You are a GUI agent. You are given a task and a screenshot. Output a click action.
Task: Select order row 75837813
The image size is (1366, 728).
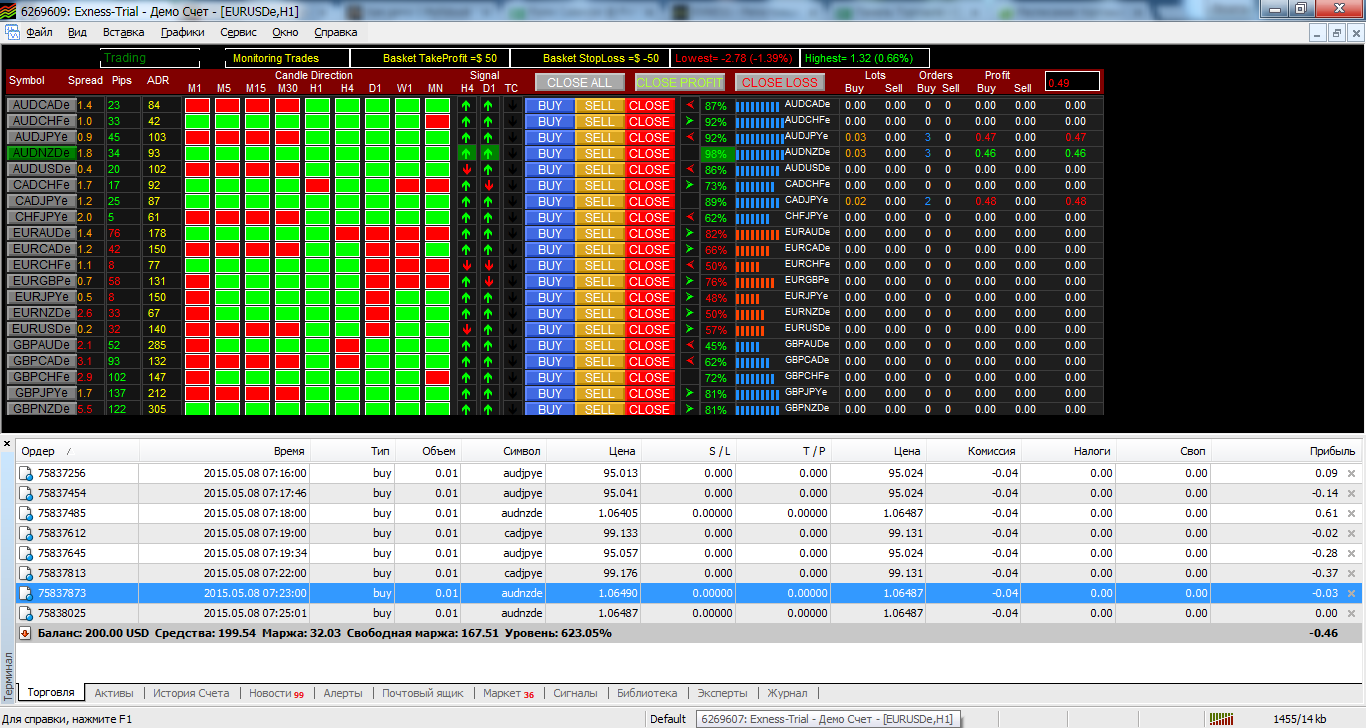tap(689, 573)
